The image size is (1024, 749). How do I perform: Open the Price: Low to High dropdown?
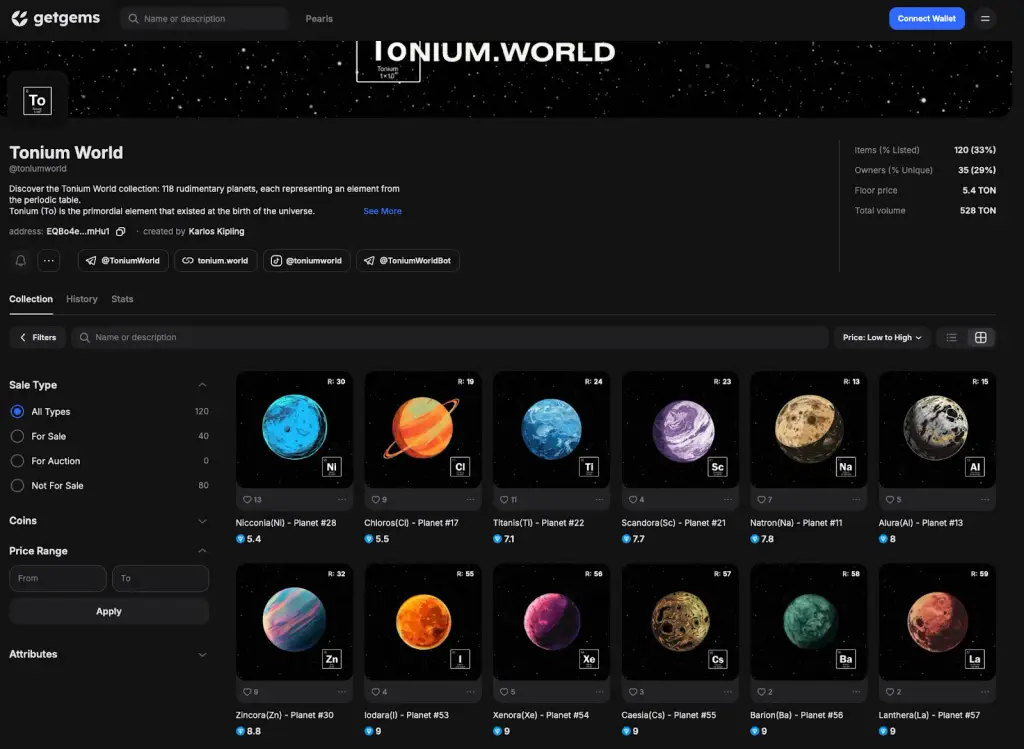click(x=882, y=338)
